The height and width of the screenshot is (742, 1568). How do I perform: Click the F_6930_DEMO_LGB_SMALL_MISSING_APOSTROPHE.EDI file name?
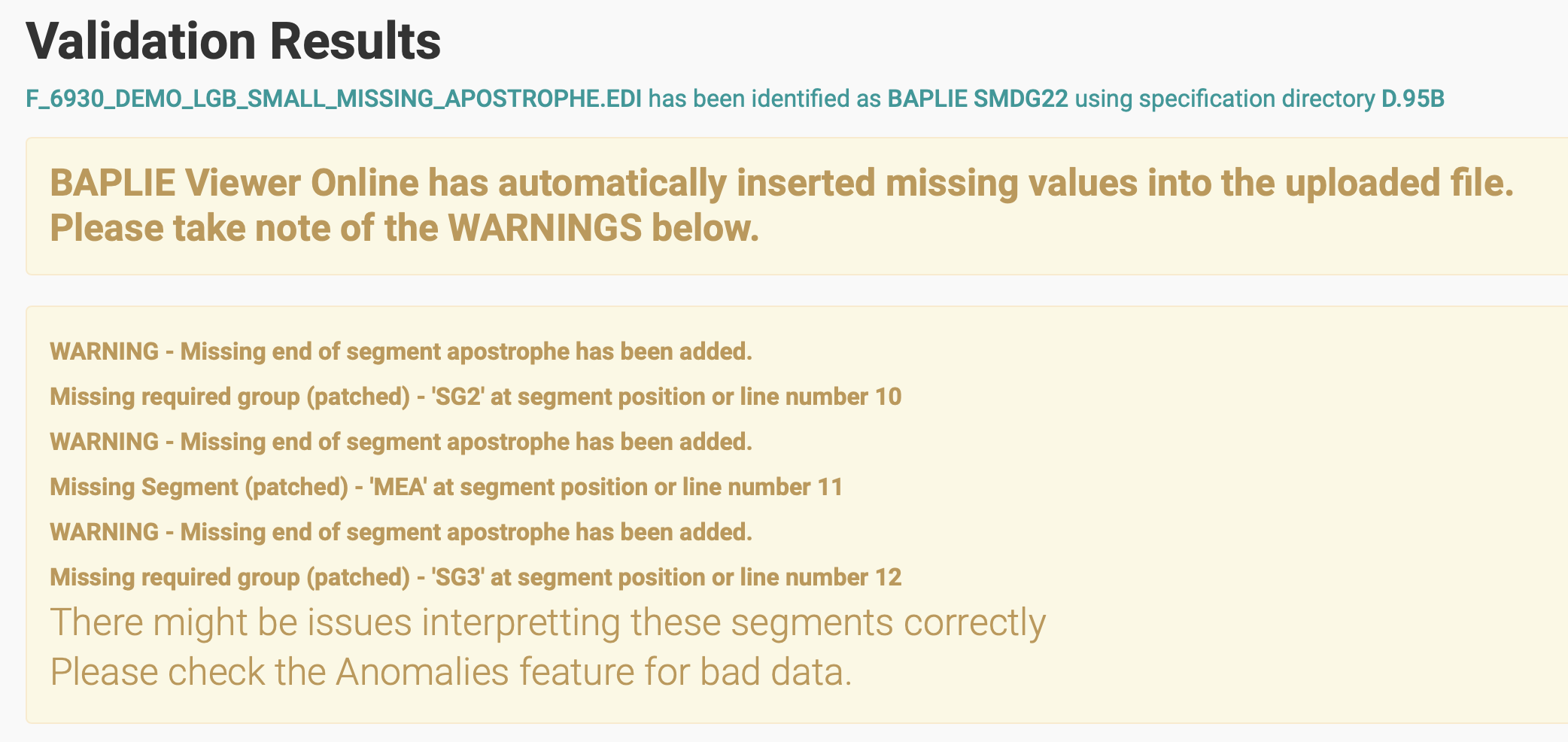click(333, 99)
